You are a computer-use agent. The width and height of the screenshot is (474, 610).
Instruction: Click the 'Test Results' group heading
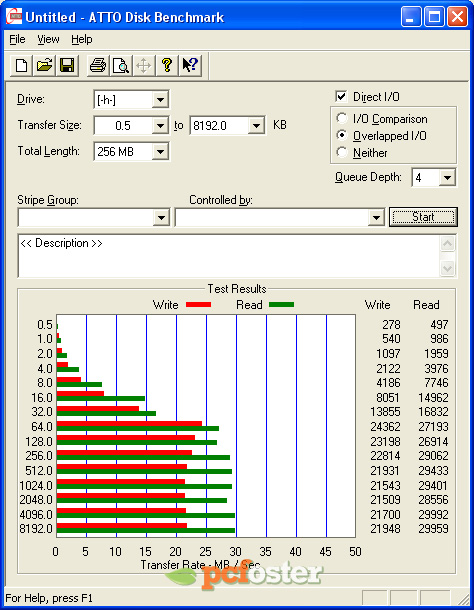[x=237, y=289]
